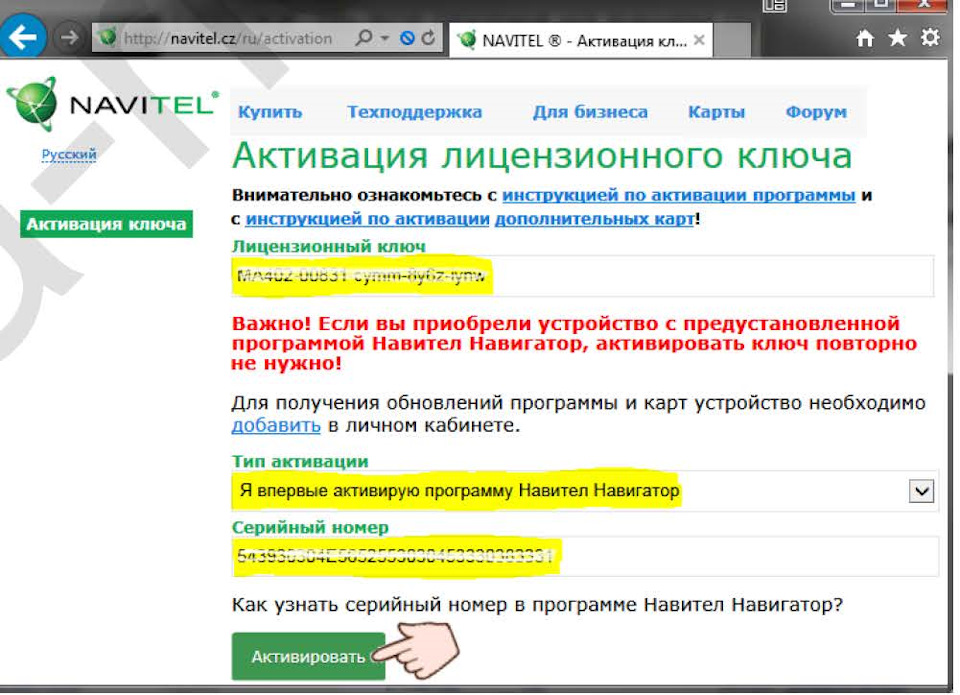Screen dimensions: 960x695
Task: Close the NAVITEL browser tab
Action: pyautogui.click(x=699, y=40)
